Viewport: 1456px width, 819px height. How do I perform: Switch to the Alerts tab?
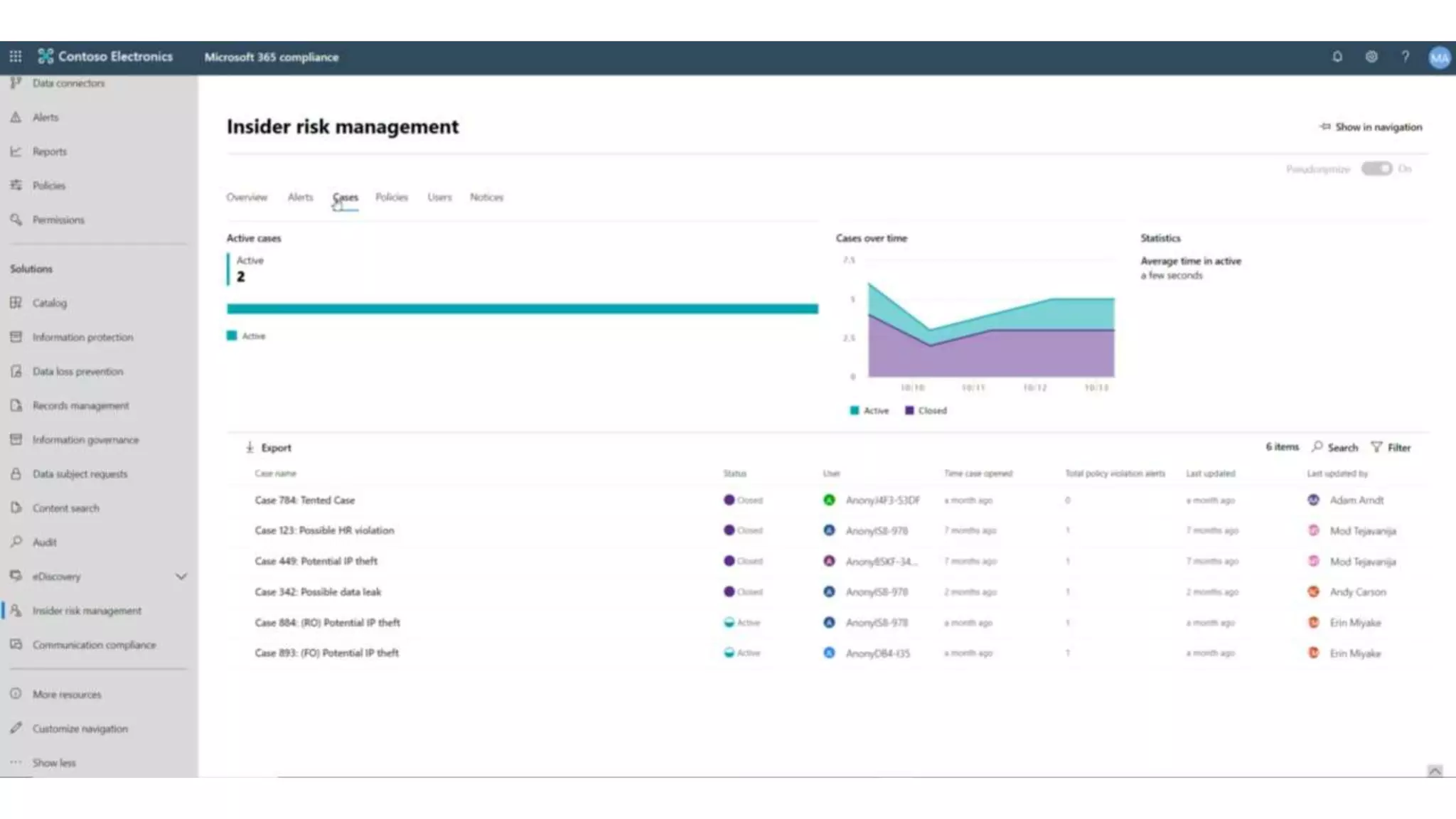(x=300, y=197)
